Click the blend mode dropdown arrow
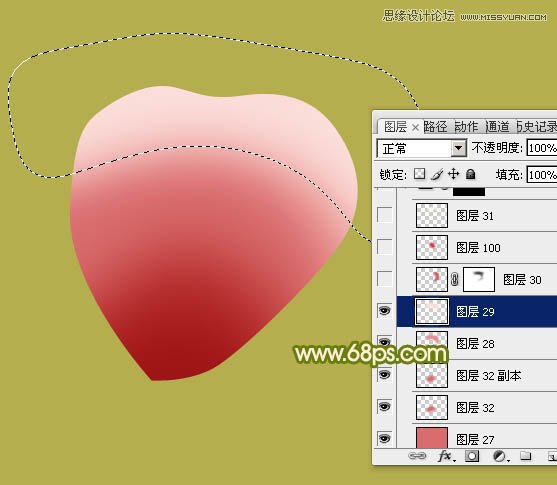Screen dimensions: 557x485 click(x=459, y=148)
